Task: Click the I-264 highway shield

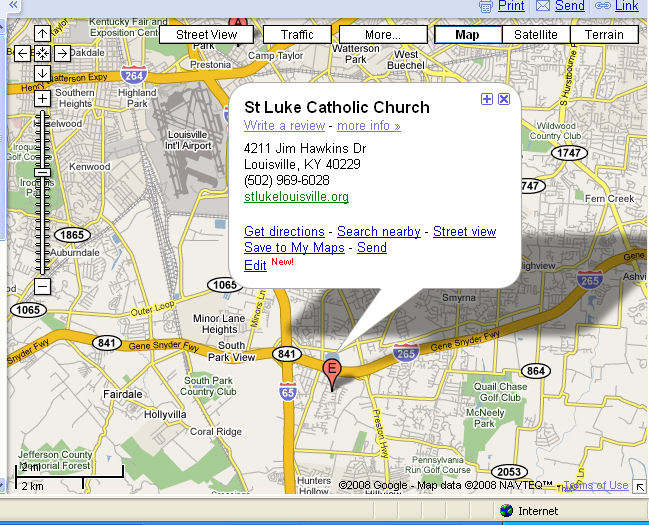Action: click(x=134, y=75)
